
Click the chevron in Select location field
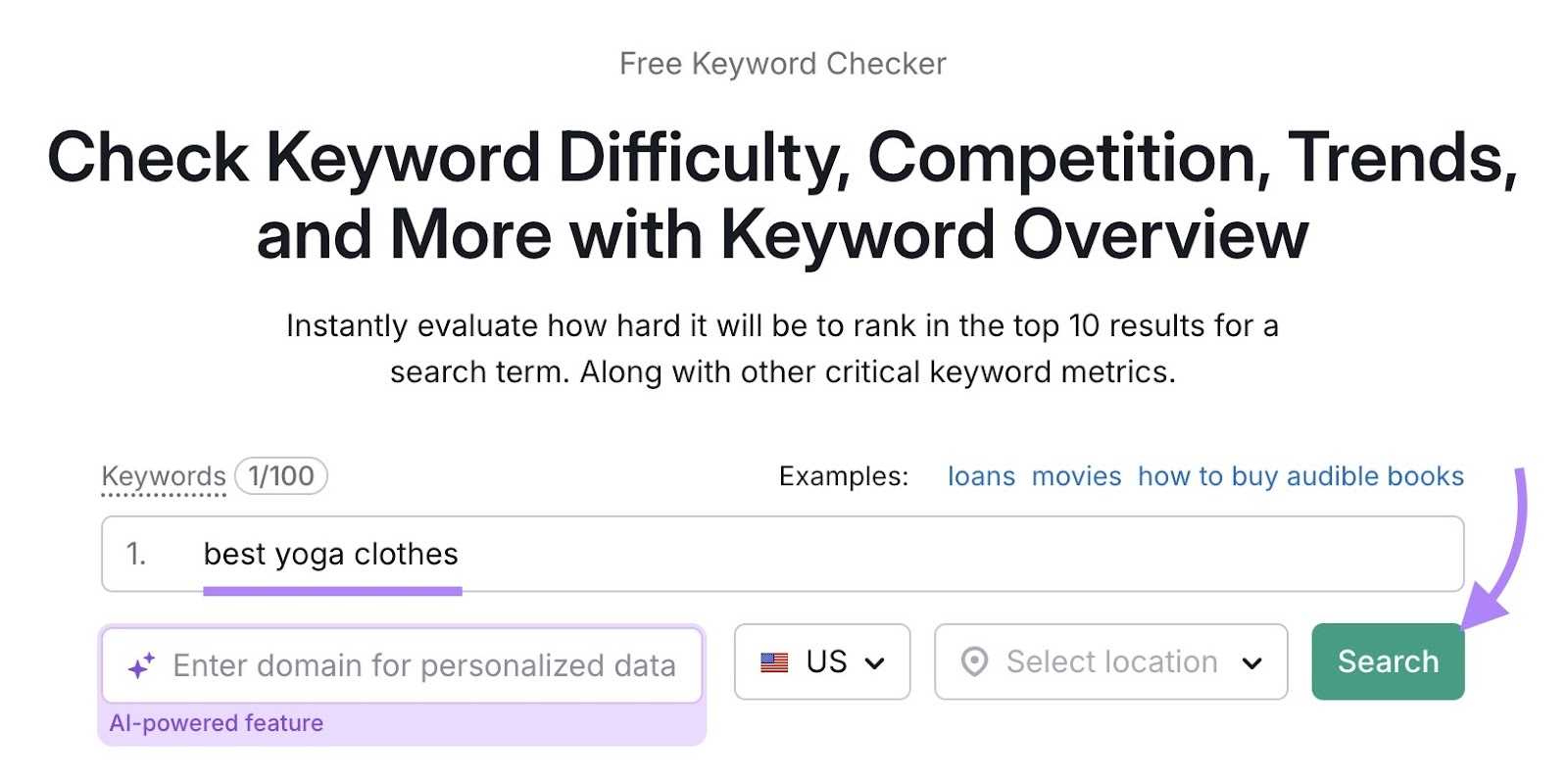tap(1254, 662)
